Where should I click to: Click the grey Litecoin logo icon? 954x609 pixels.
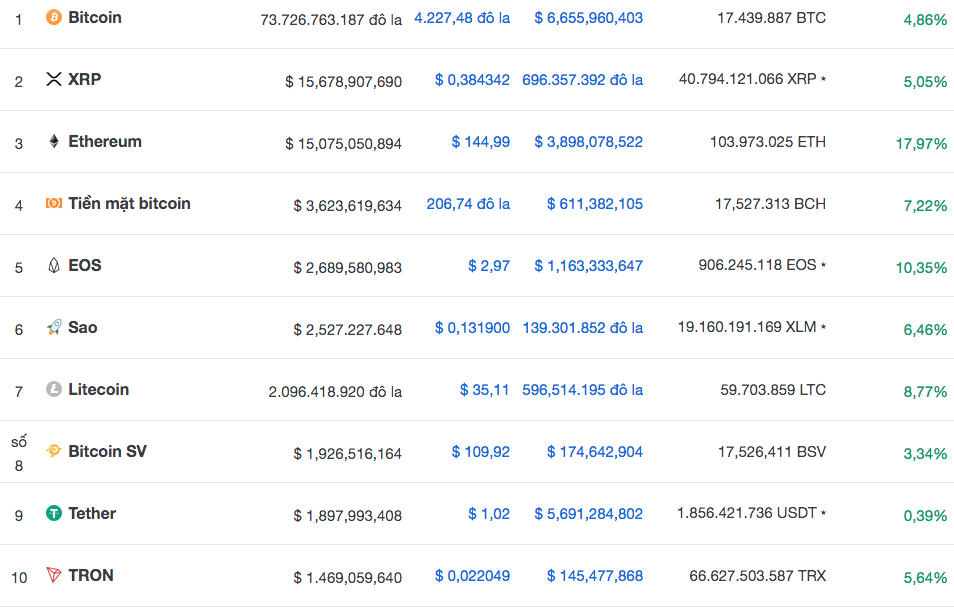[x=54, y=389]
